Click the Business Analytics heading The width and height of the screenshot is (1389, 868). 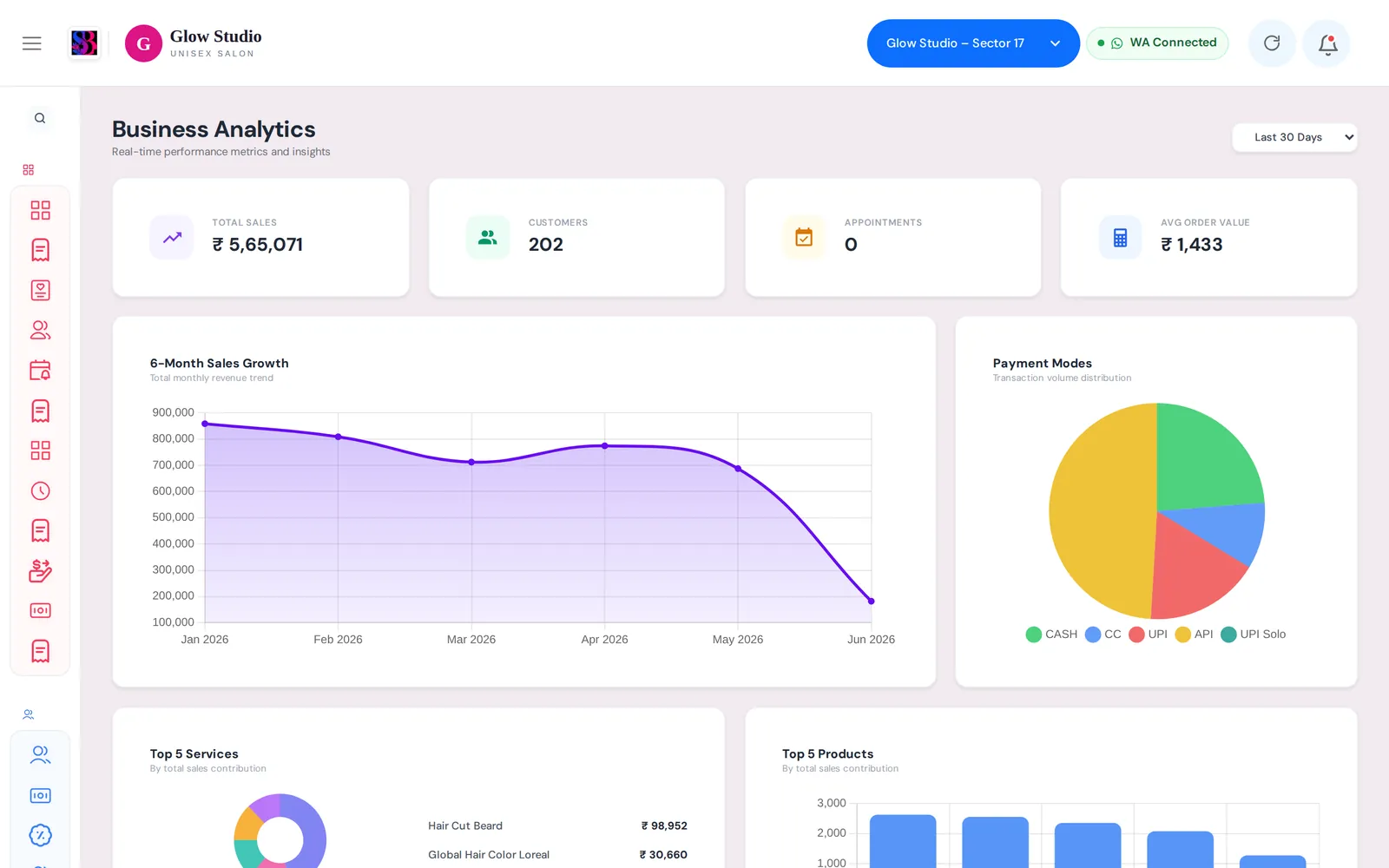(214, 129)
